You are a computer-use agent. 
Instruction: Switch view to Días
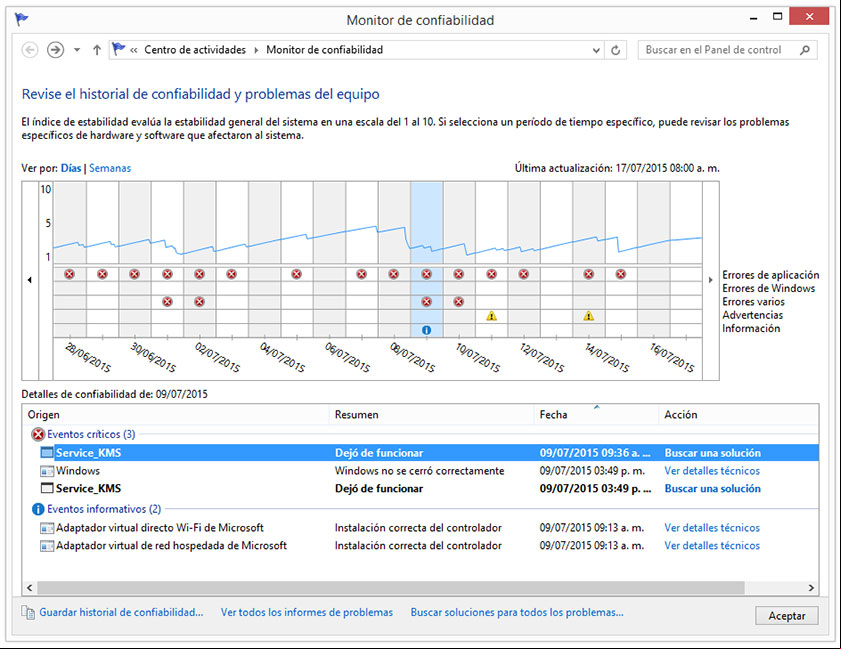[x=71, y=168]
